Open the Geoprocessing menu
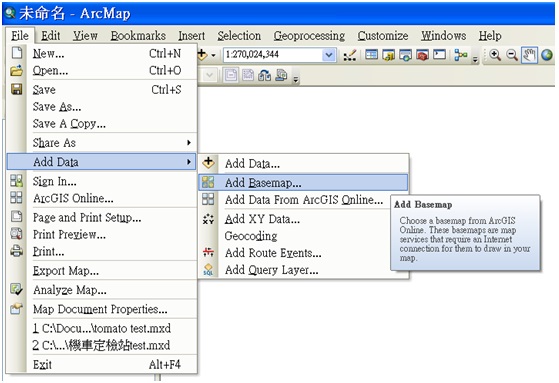 [309, 36]
